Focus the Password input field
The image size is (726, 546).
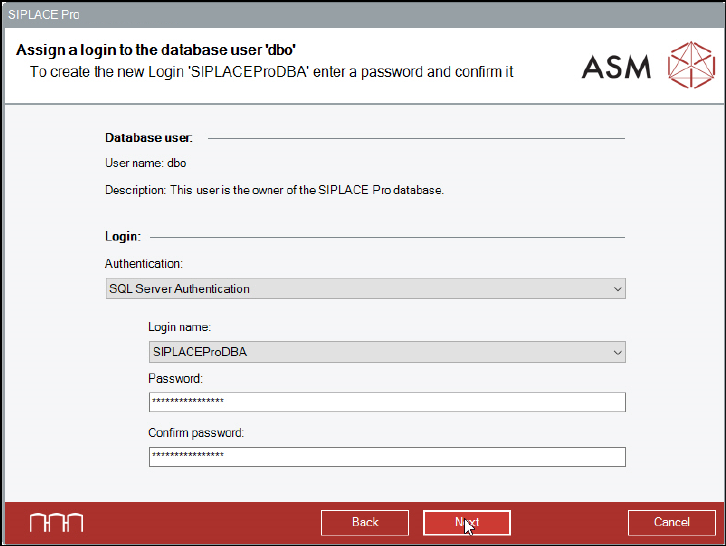coord(386,402)
